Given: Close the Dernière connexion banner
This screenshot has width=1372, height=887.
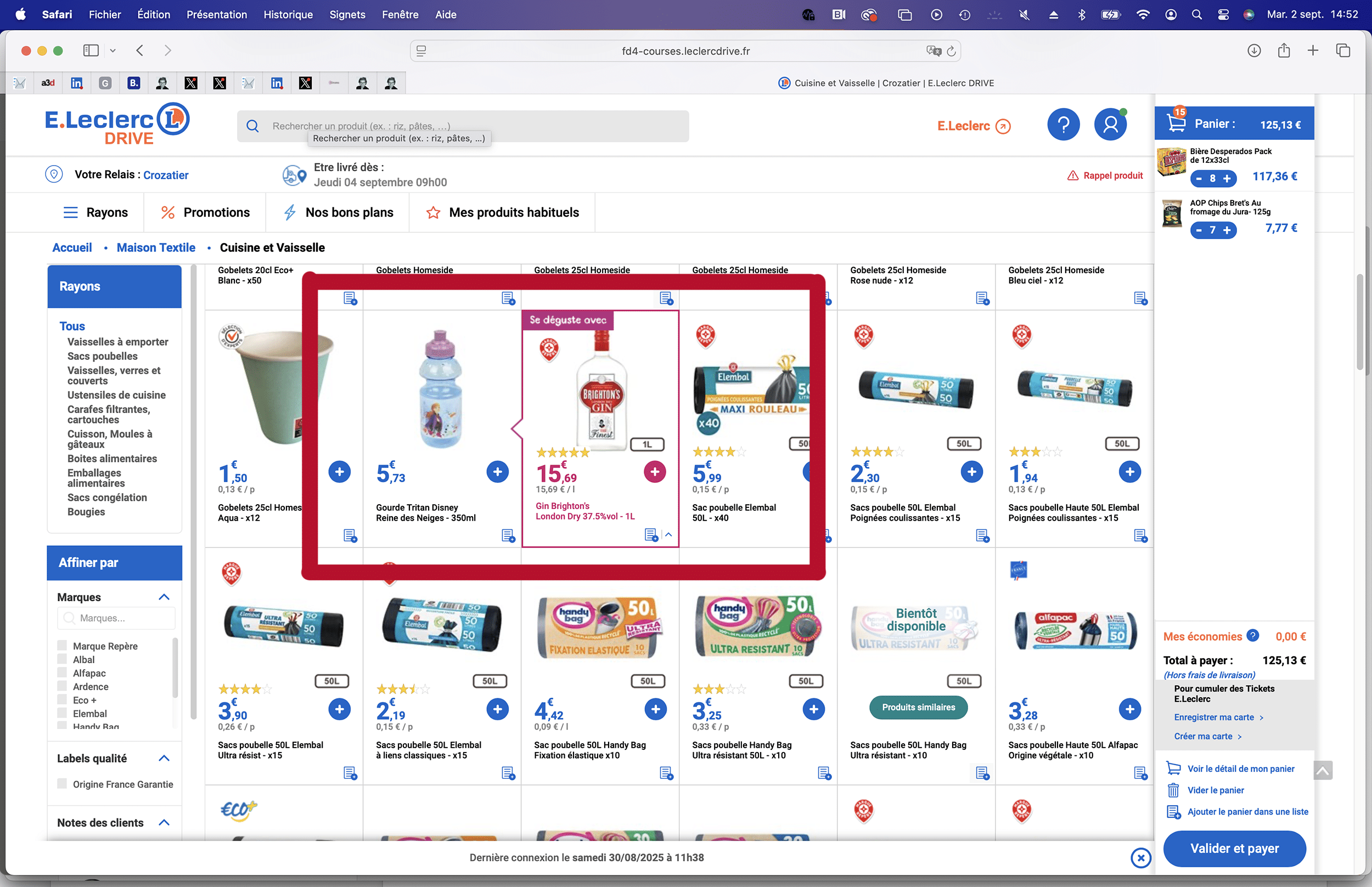Looking at the screenshot, I should [1140, 857].
